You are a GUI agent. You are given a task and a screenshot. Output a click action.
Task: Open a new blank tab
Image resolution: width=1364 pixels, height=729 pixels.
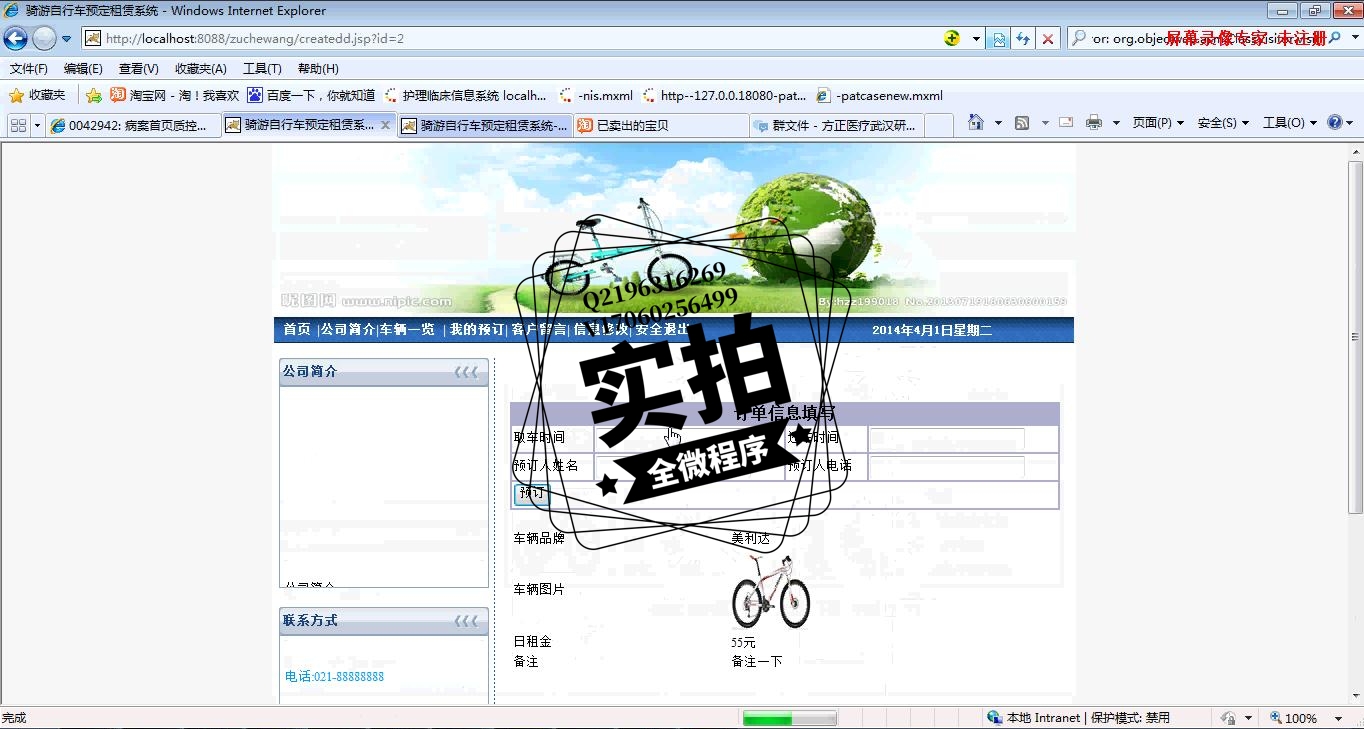tap(939, 125)
